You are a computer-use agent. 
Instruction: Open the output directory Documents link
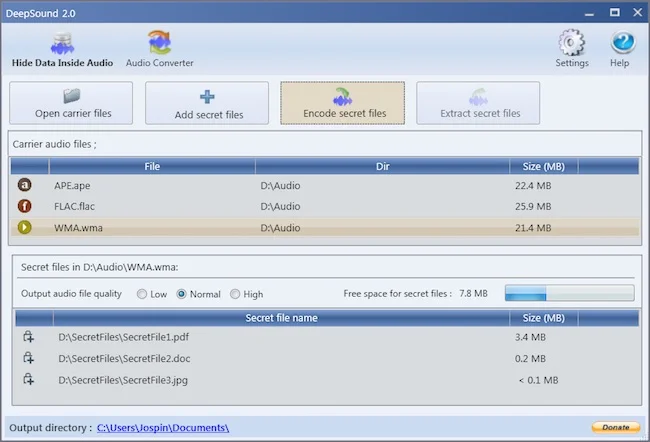(x=163, y=428)
